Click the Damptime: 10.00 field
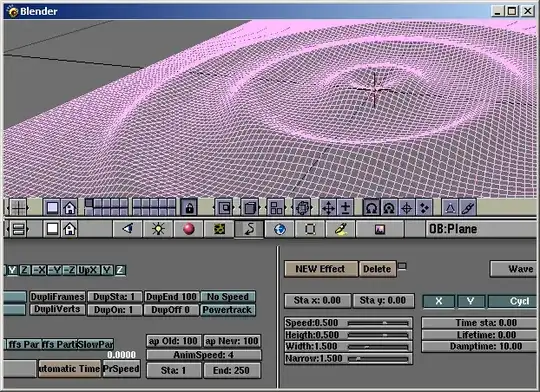 pos(479,346)
